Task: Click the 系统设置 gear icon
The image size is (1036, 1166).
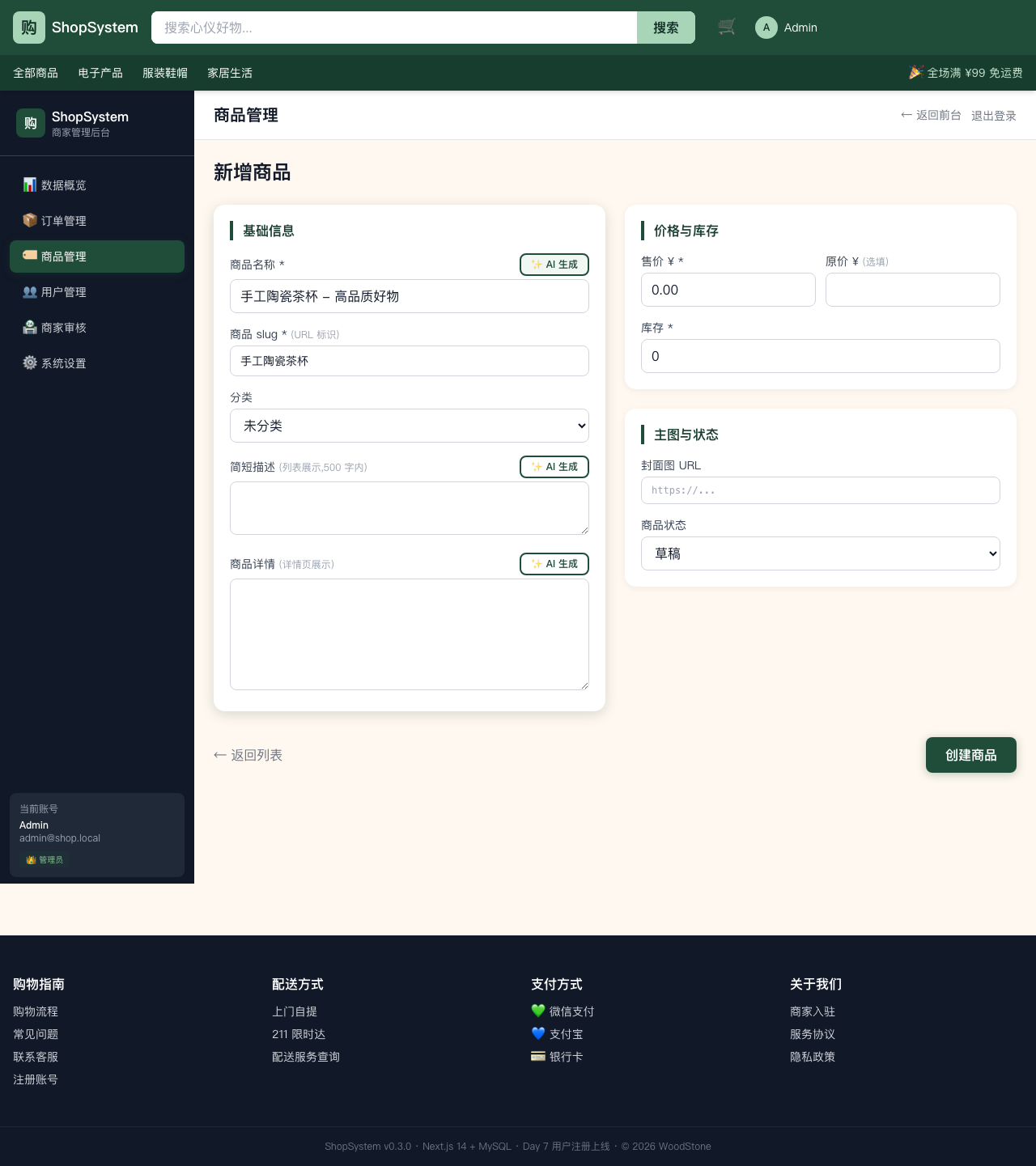Action: [x=30, y=363]
